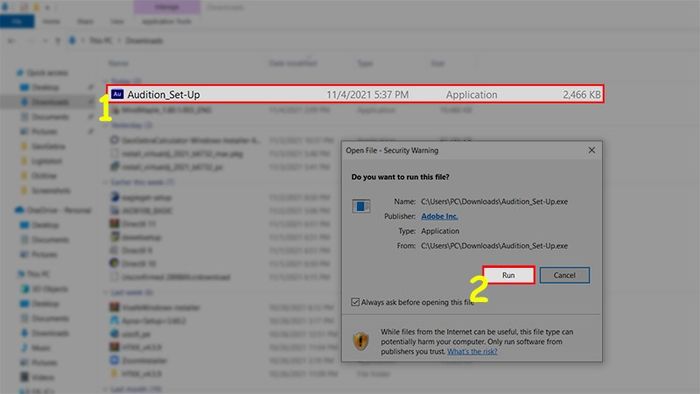Select the Manage contextual tab

pyautogui.click(x=167, y=7)
